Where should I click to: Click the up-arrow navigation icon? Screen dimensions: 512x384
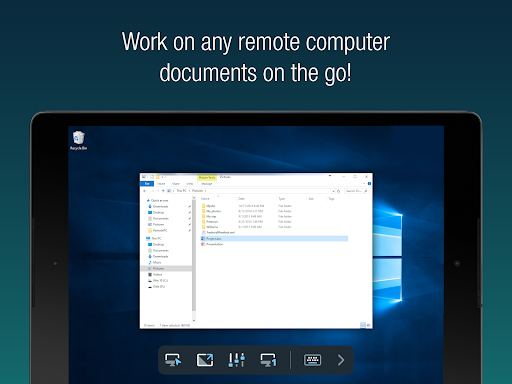(163, 191)
